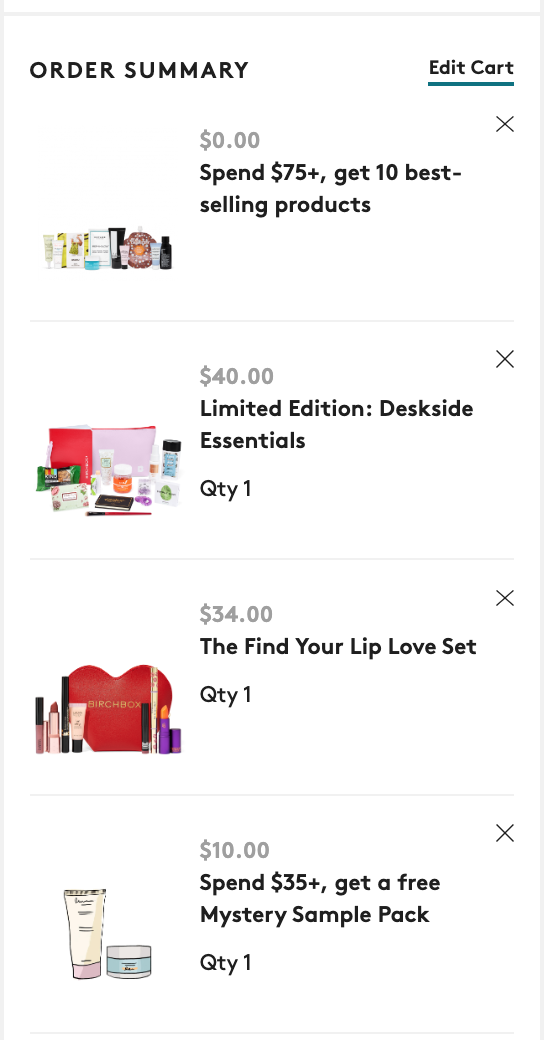Remove Limited Edition: Deskside Essentials from cart
The image size is (552, 1040).
point(505,359)
